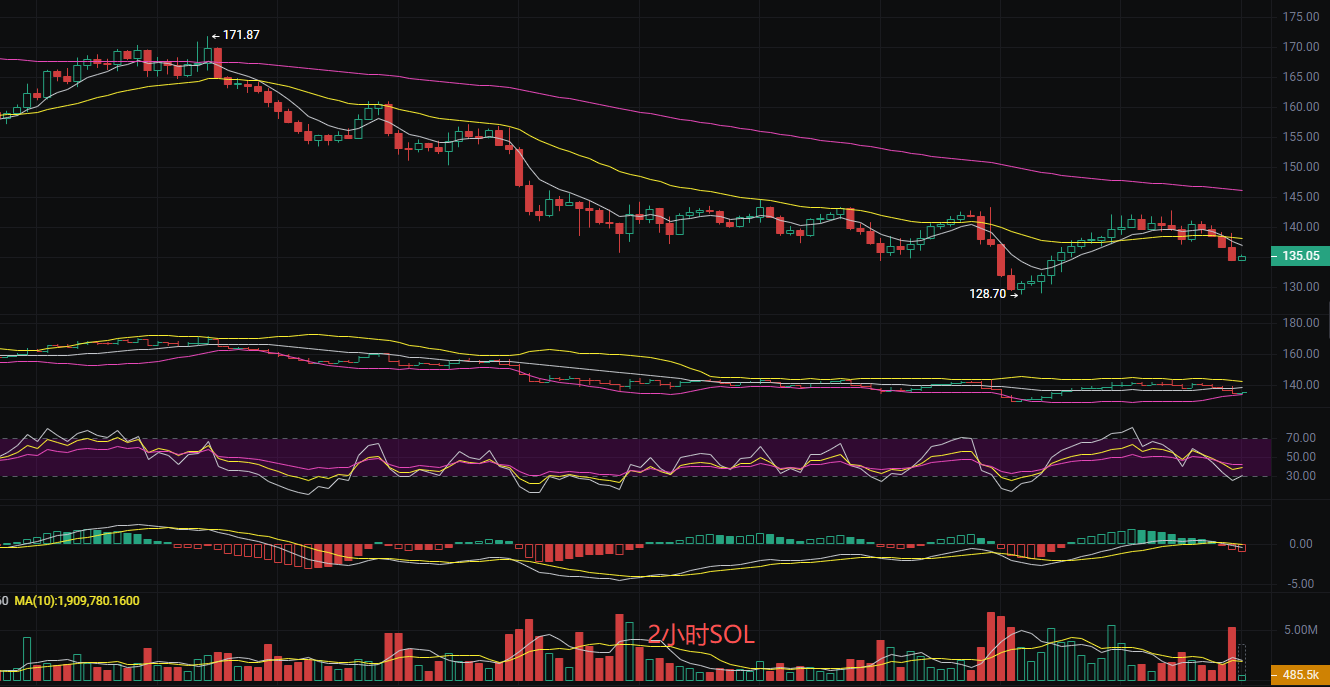Click the 128.70 low price marker

[988, 294]
